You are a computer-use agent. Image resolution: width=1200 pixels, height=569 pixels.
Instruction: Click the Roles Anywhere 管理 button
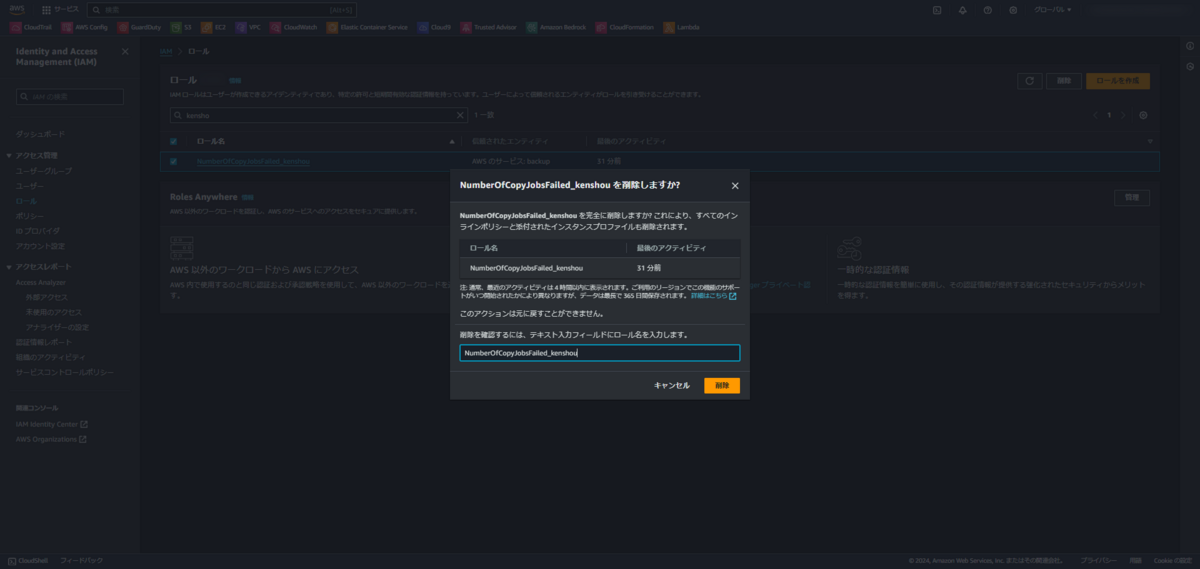1131,198
